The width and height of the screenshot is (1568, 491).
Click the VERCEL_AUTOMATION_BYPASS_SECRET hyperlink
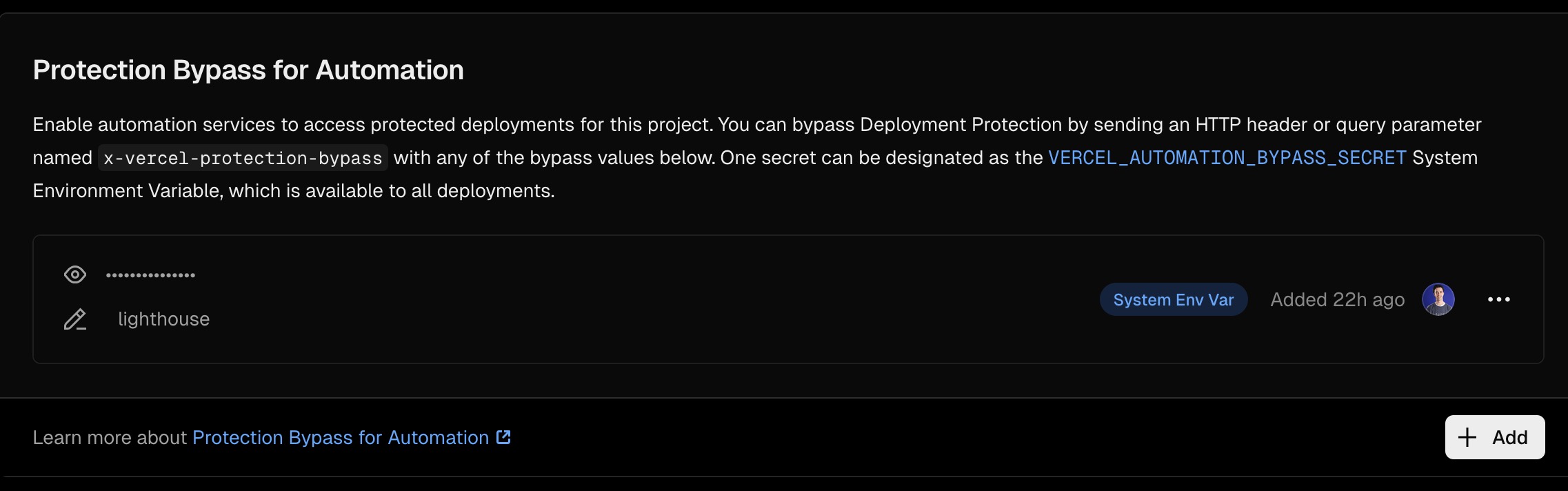tap(1227, 157)
